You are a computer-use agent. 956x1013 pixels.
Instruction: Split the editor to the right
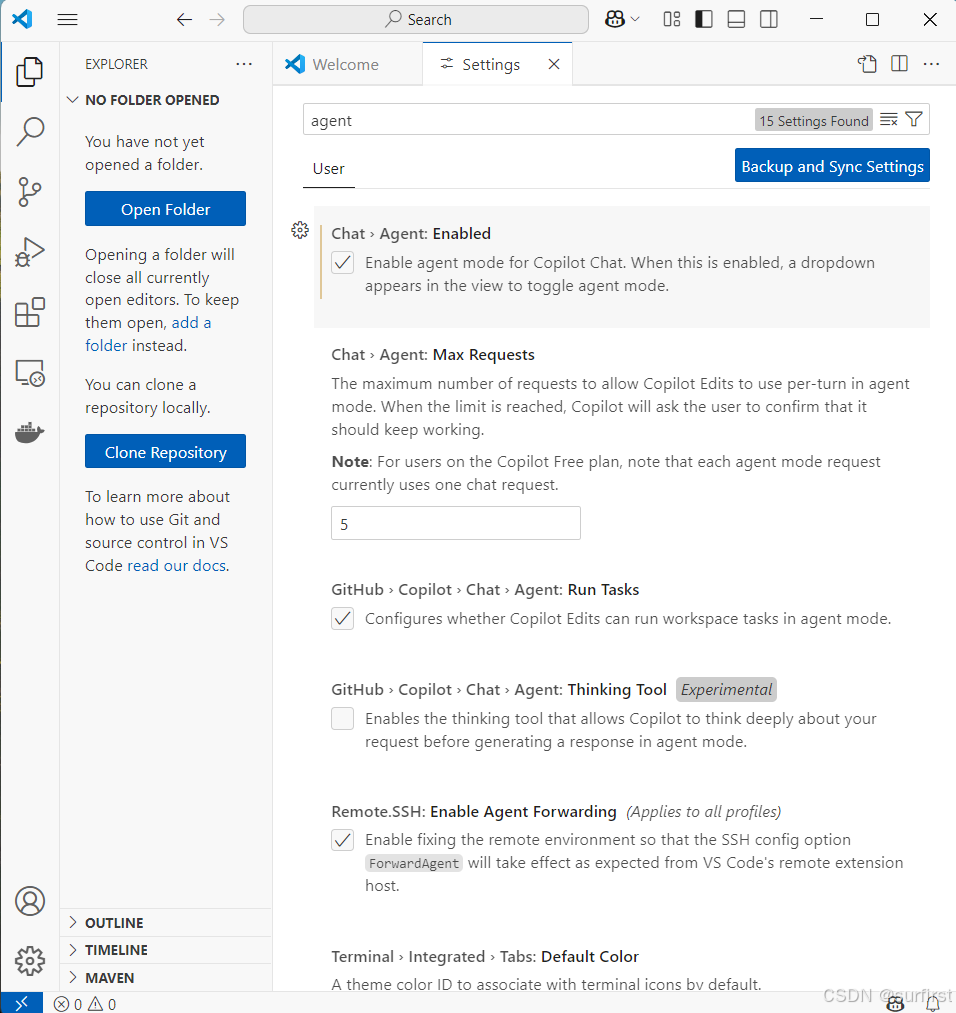[899, 64]
